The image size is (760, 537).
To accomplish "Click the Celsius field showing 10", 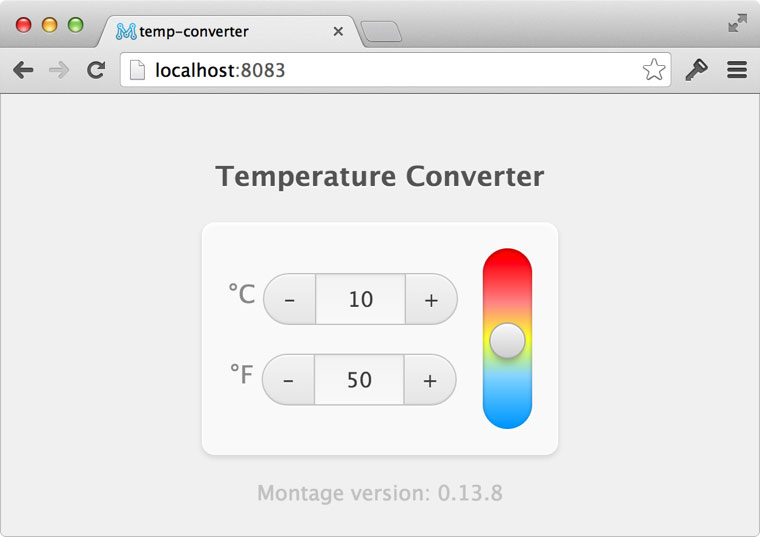I will coord(361,300).
